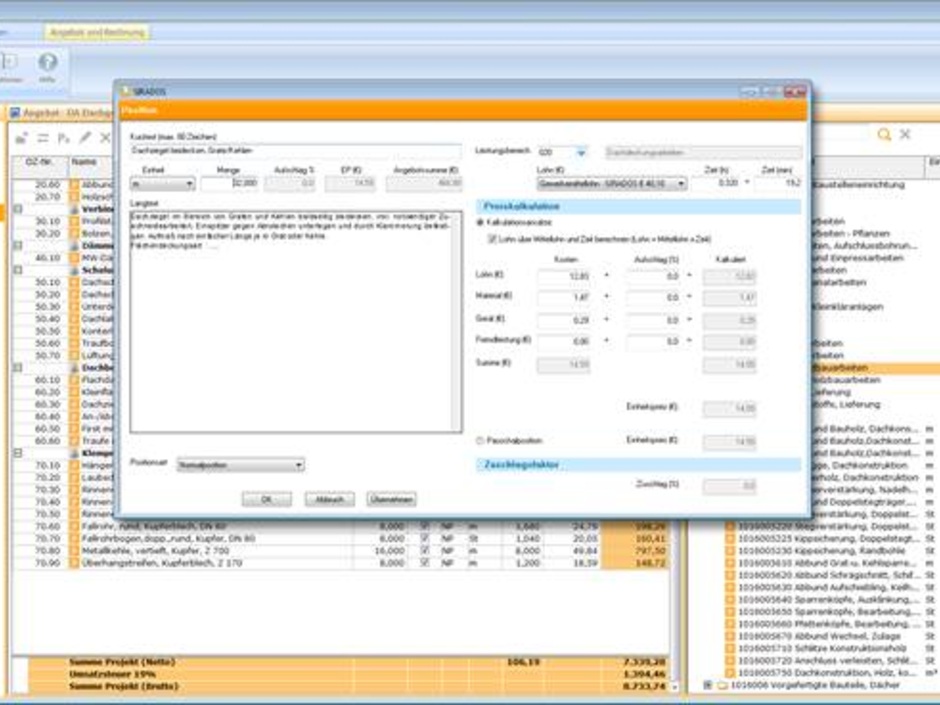
Task: Select the Pauschalposition radio button
Action: point(480,440)
